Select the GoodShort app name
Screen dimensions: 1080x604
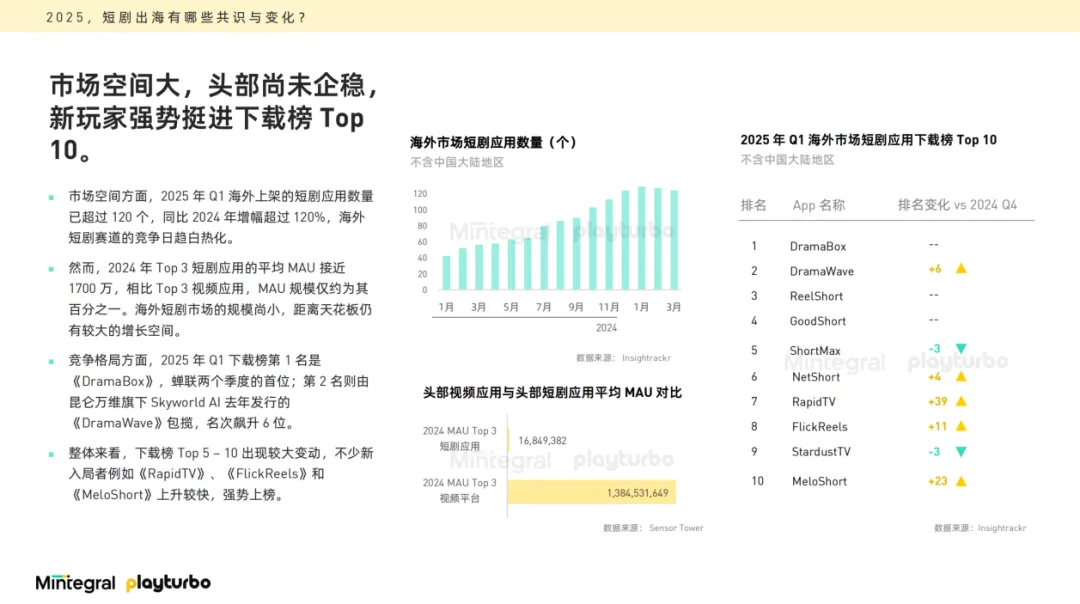(x=818, y=321)
